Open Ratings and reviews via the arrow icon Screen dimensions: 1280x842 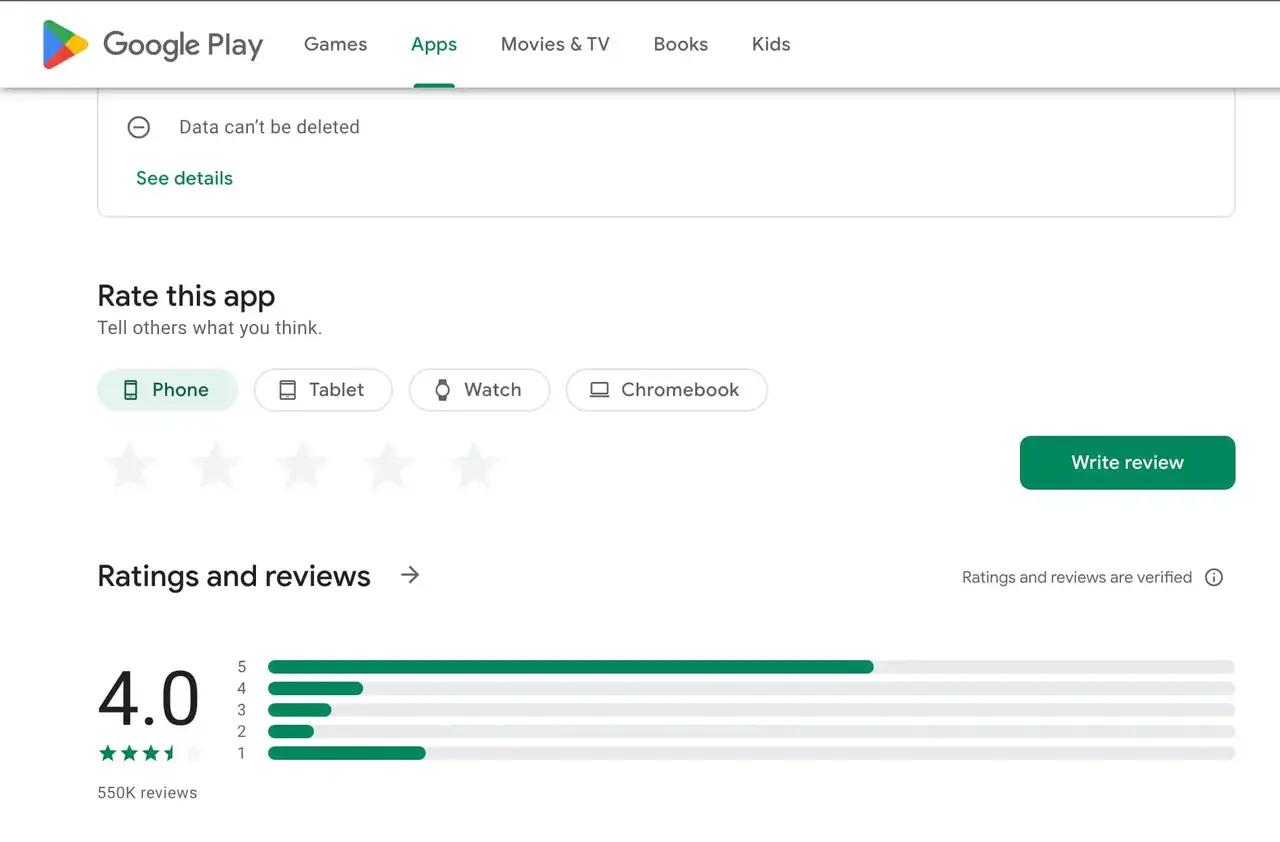[x=410, y=575]
